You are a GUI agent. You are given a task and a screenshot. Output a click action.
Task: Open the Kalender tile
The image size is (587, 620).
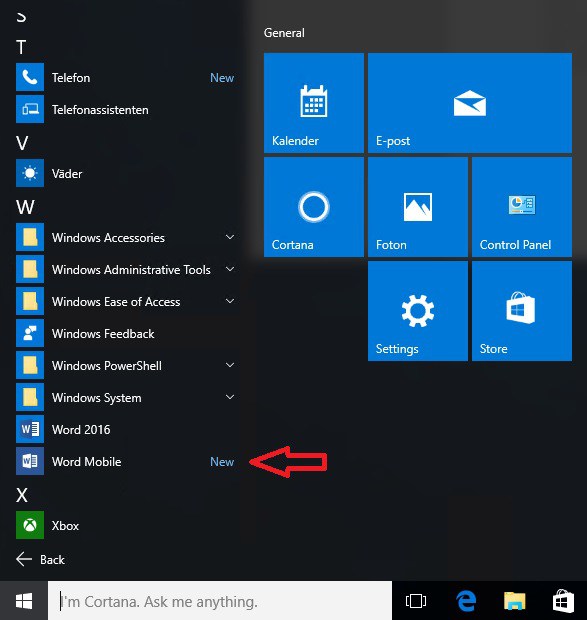tap(314, 103)
